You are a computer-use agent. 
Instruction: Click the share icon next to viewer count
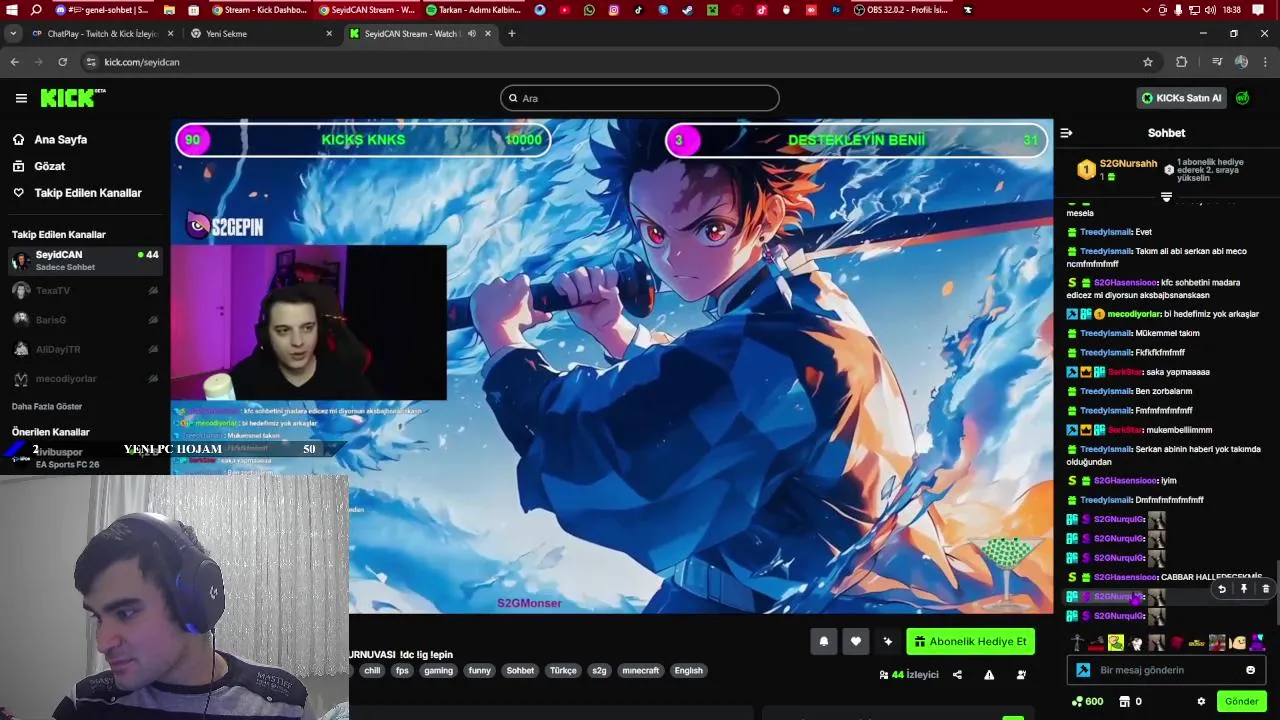click(957, 675)
